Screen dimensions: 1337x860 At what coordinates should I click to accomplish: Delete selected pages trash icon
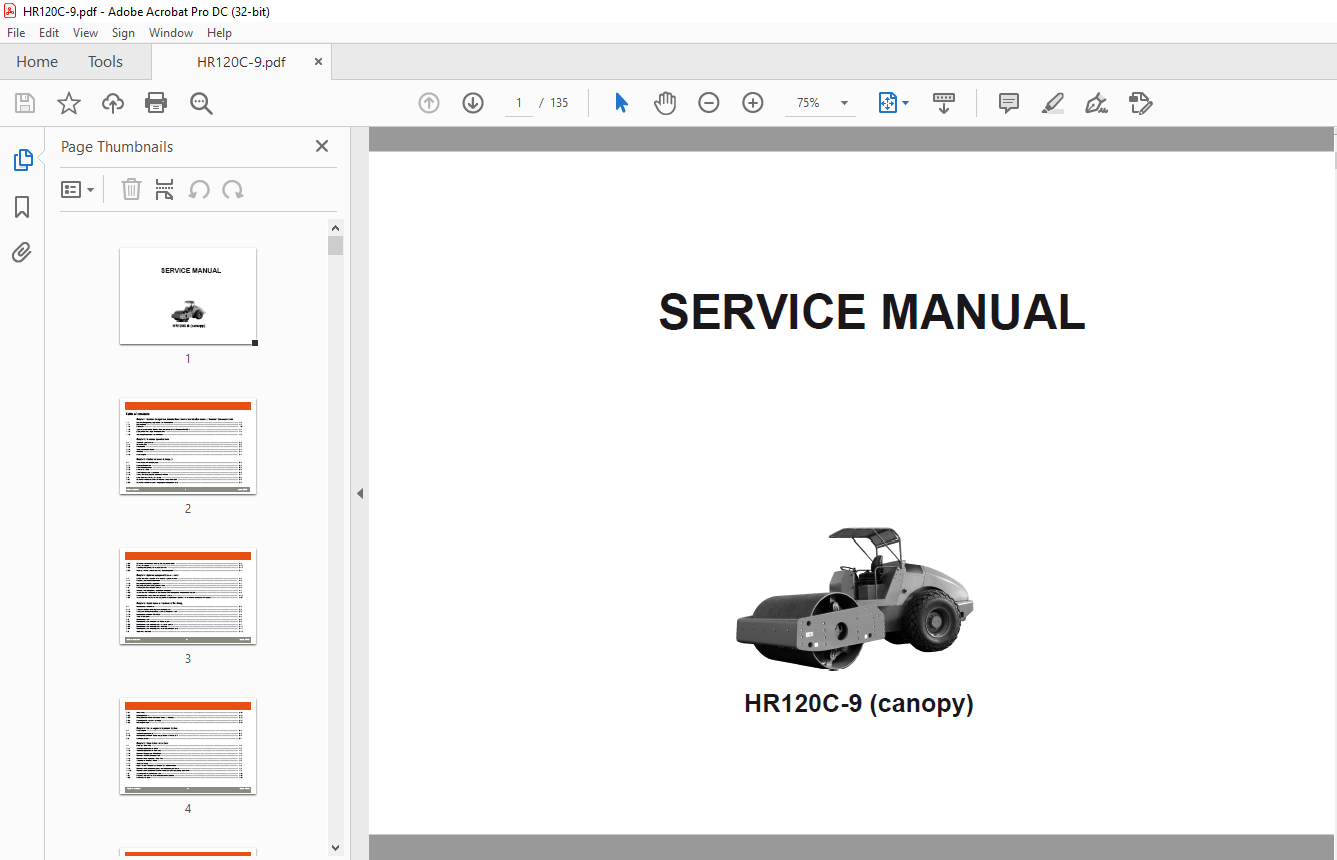(131, 189)
